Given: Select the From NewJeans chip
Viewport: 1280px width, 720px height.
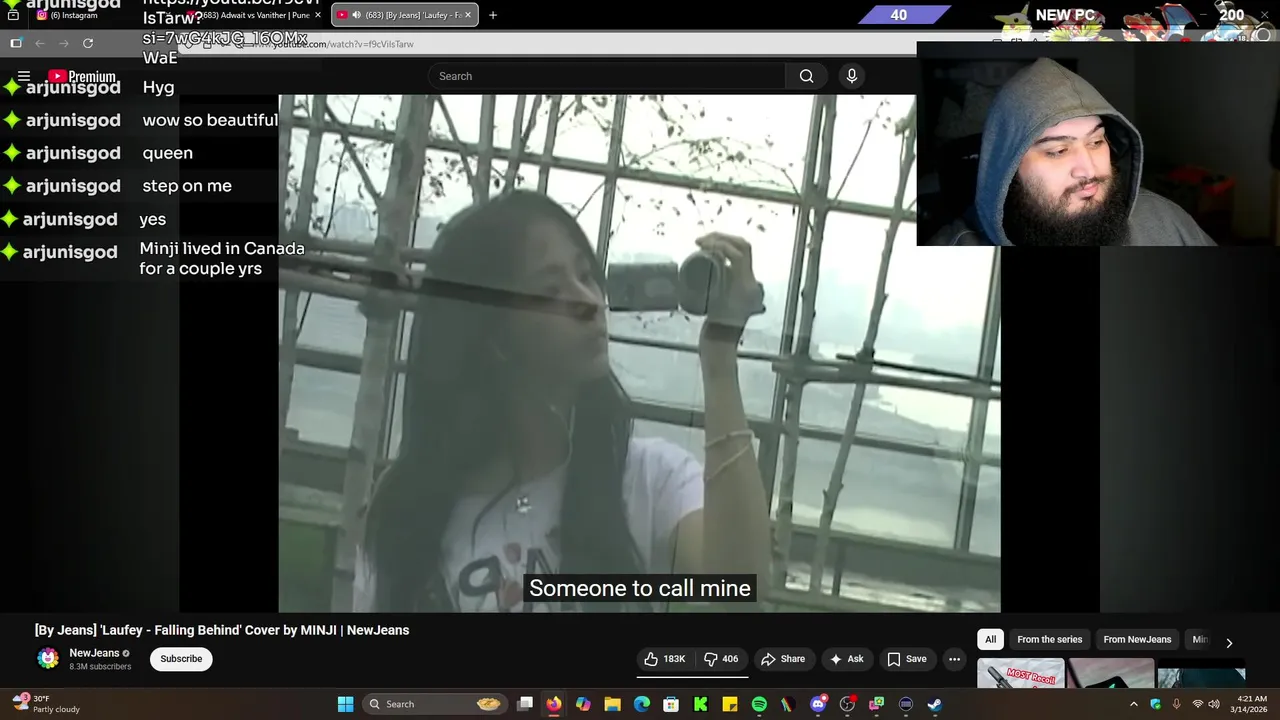Looking at the screenshot, I should click(x=1137, y=640).
